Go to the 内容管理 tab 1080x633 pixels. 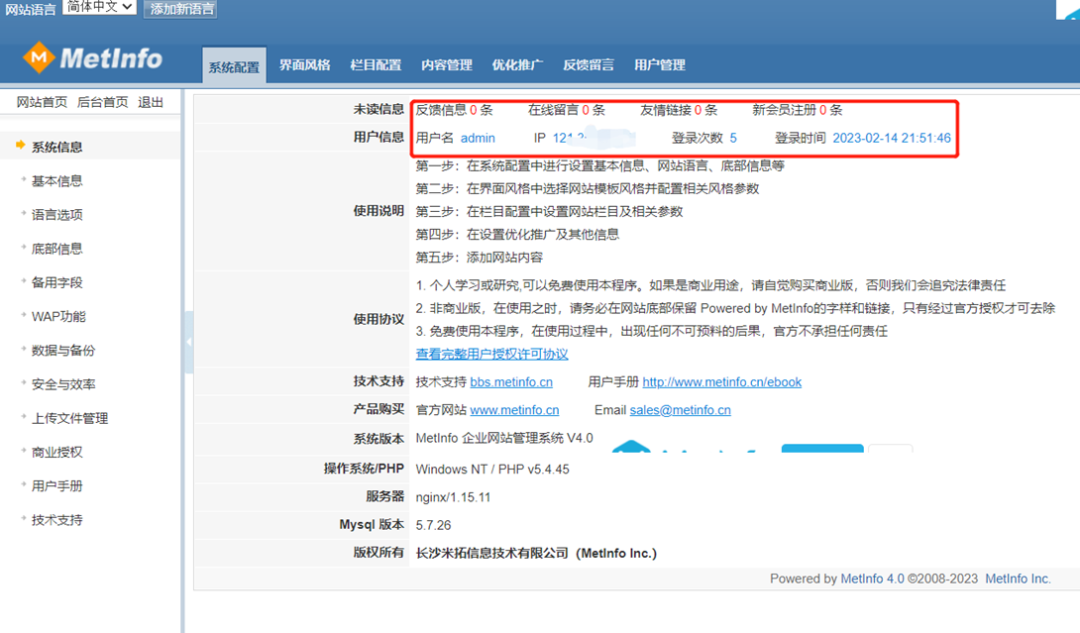[446, 65]
